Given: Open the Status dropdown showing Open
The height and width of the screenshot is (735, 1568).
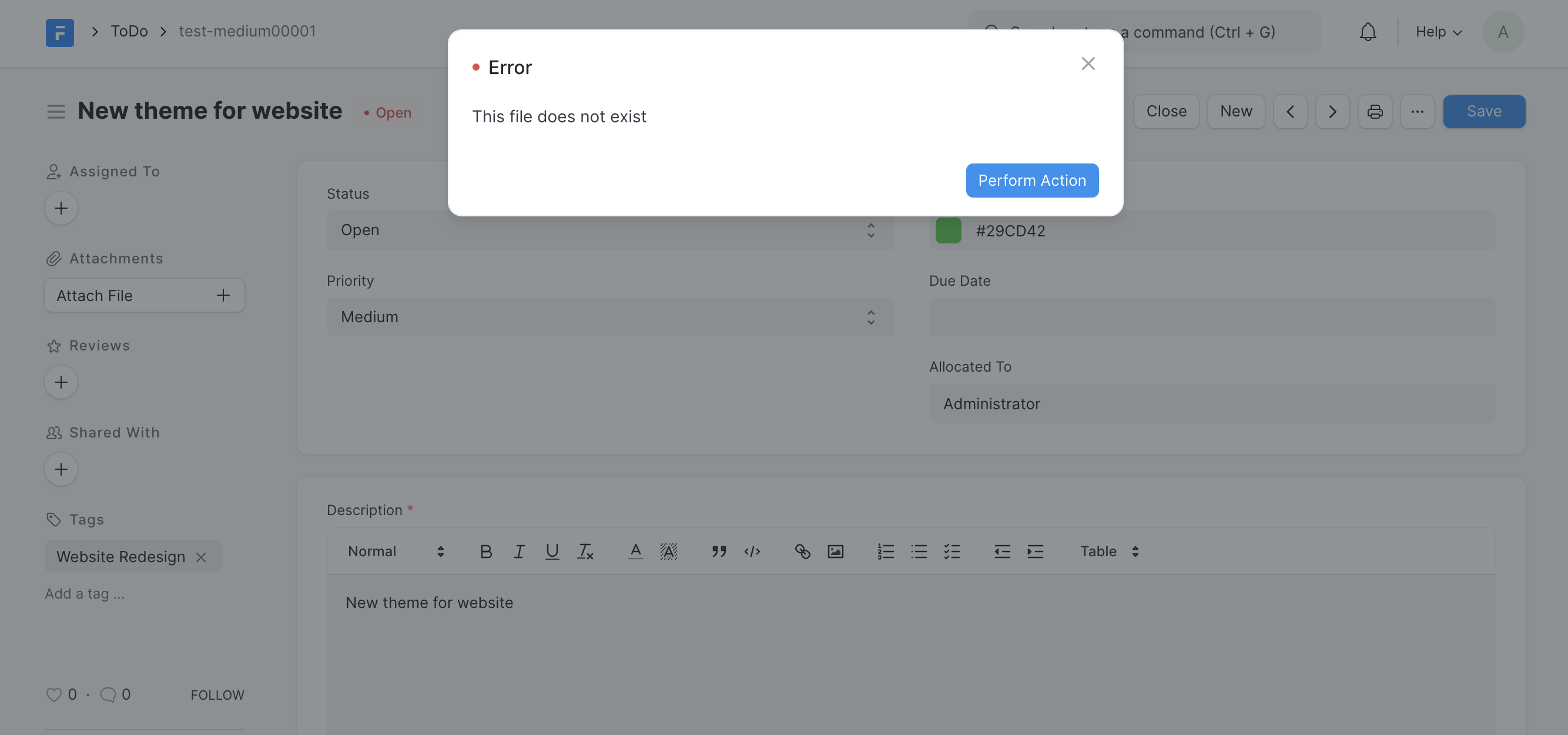Looking at the screenshot, I should [x=609, y=230].
